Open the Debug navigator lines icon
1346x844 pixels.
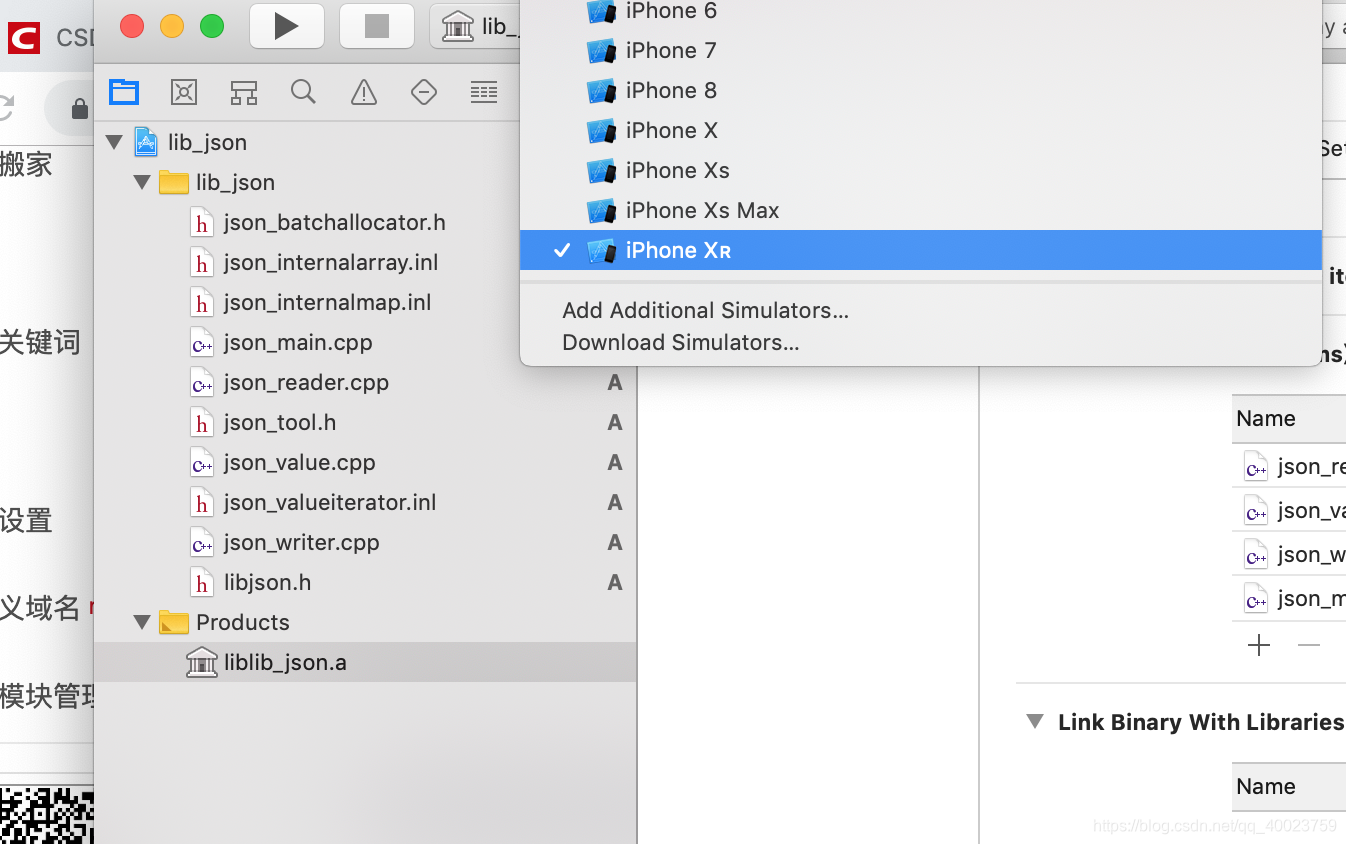484,93
